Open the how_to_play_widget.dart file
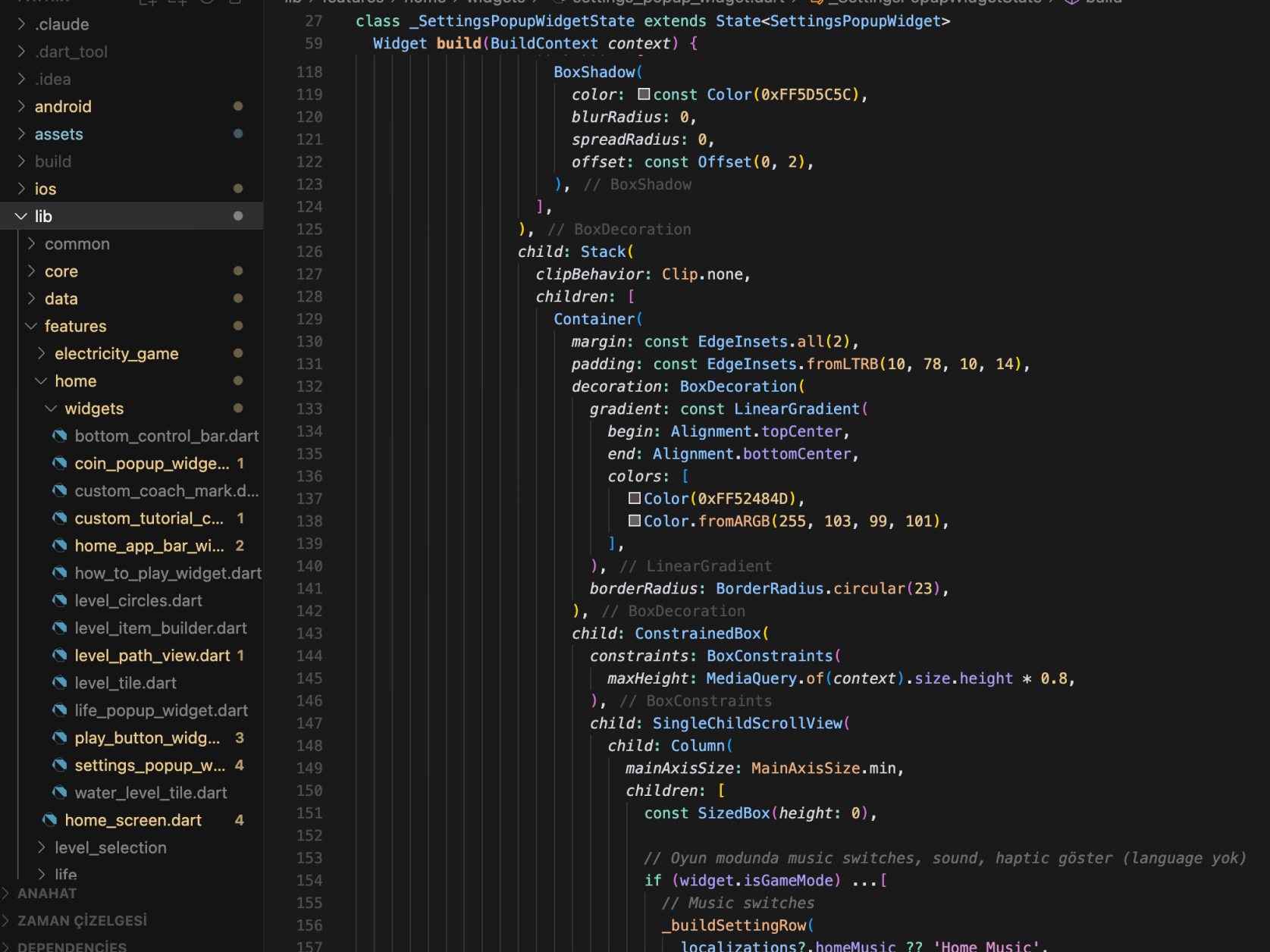 click(x=168, y=573)
